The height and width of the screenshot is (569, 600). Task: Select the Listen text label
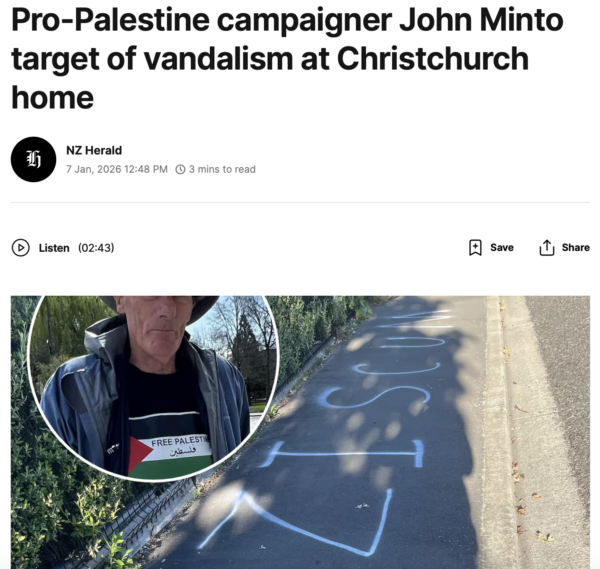54,248
